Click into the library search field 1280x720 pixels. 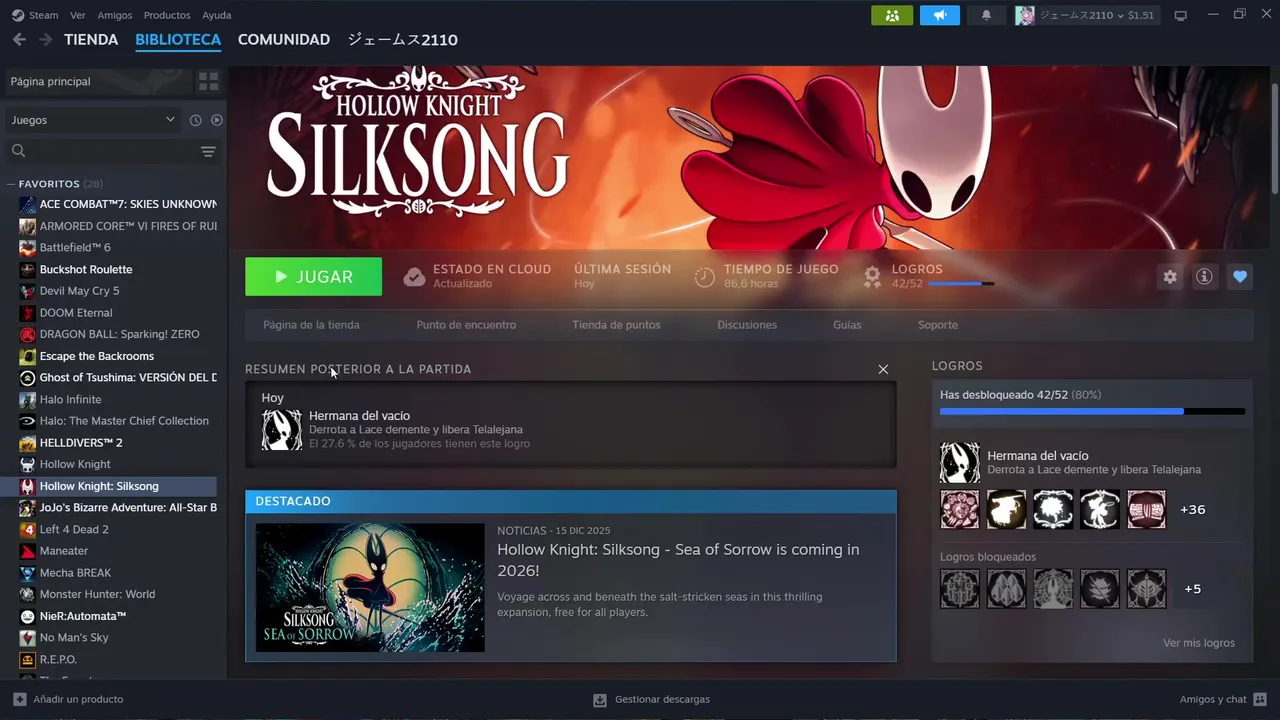click(100, 151)
